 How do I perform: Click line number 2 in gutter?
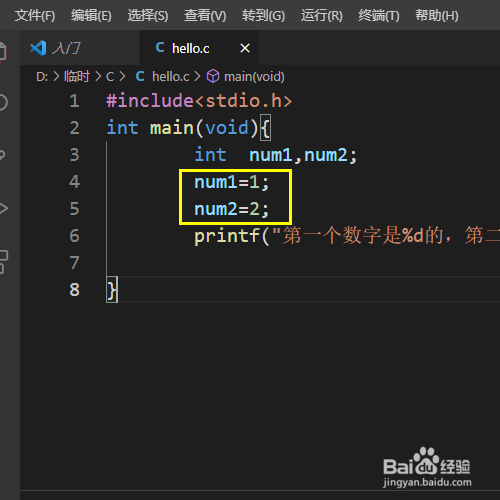74,128
